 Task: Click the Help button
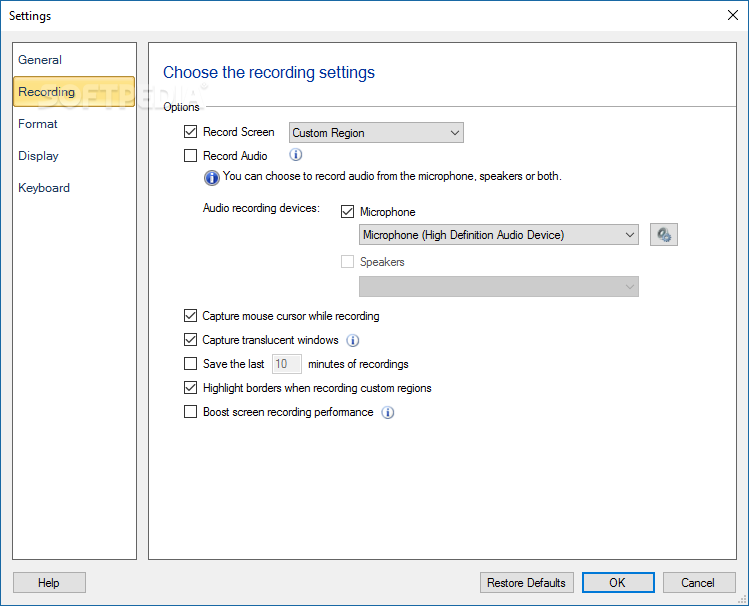coord(49,583)
